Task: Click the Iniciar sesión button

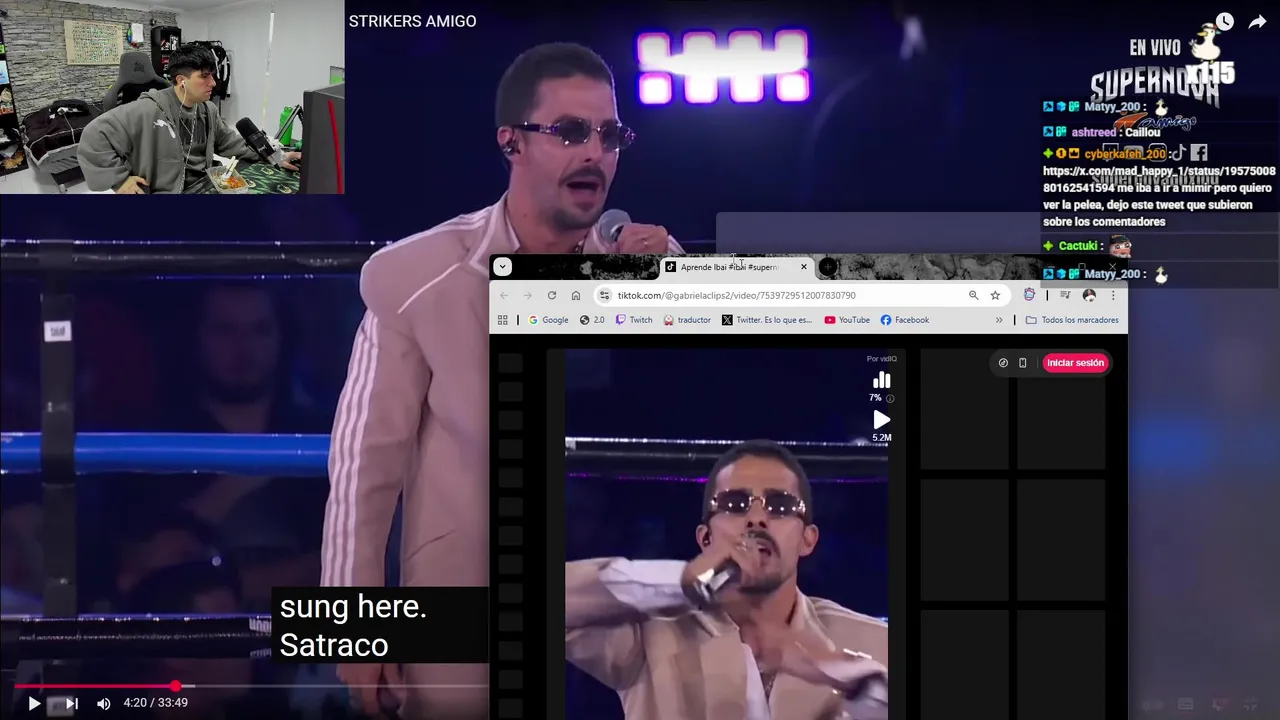Action: tap(1075, 363)
